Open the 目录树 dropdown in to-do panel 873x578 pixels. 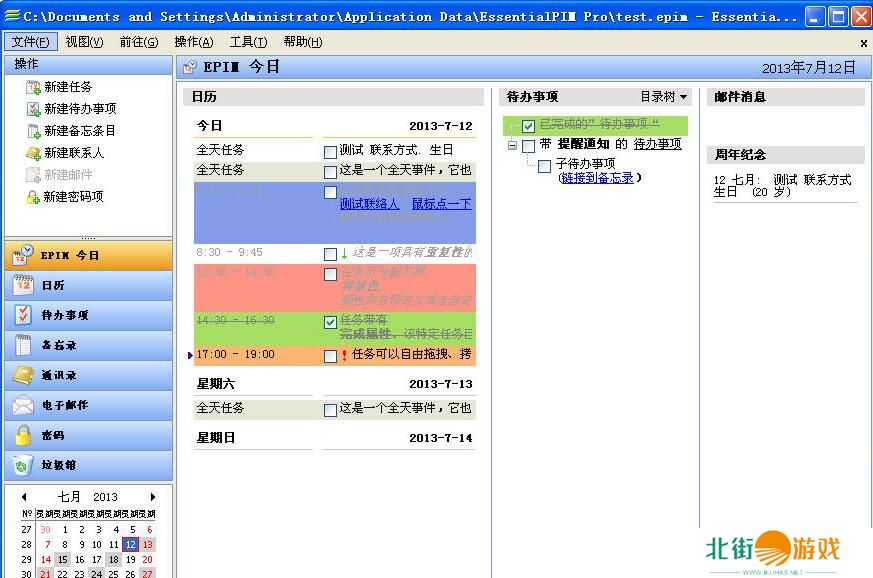[664, 97]
